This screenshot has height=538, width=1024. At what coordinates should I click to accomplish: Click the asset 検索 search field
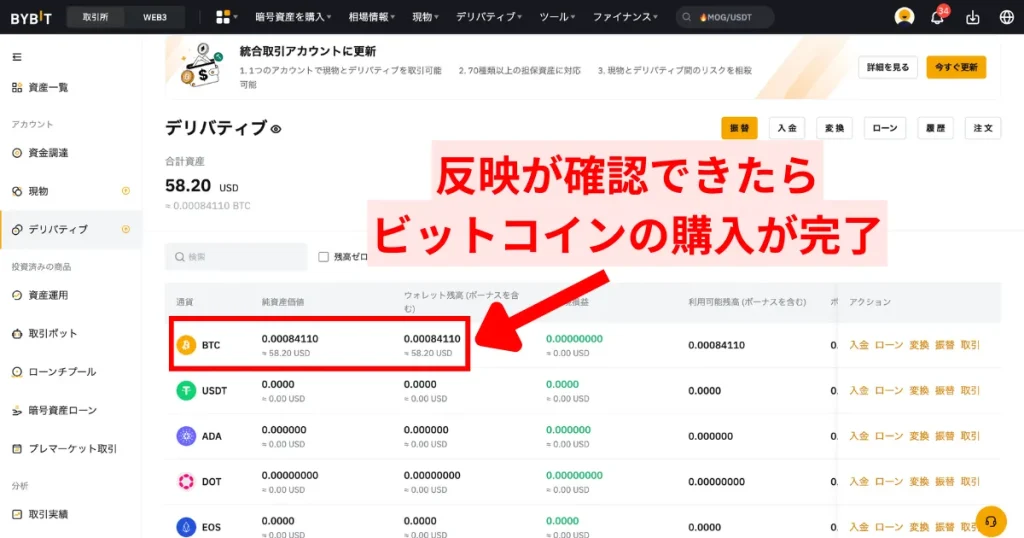tap(236, 257)
